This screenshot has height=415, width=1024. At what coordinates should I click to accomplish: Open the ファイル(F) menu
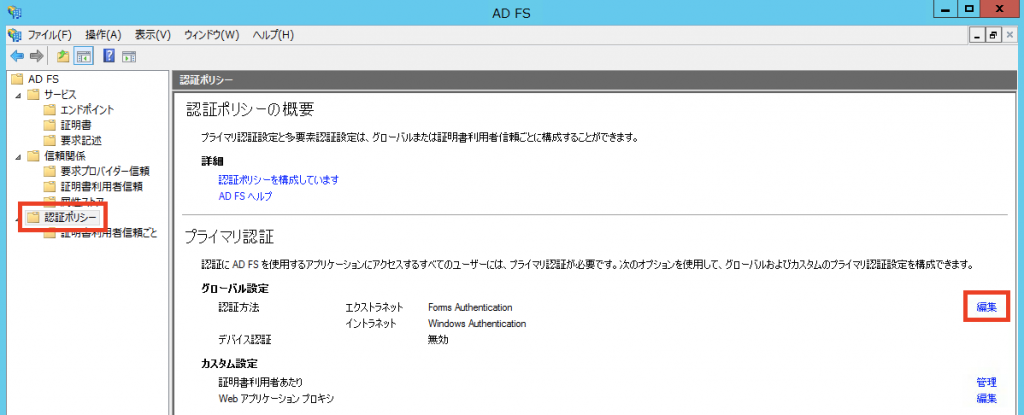pos(50,35)
